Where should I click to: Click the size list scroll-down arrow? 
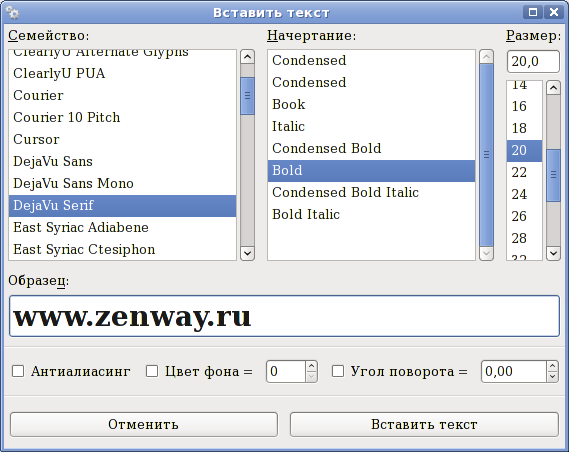click(553, 253)
